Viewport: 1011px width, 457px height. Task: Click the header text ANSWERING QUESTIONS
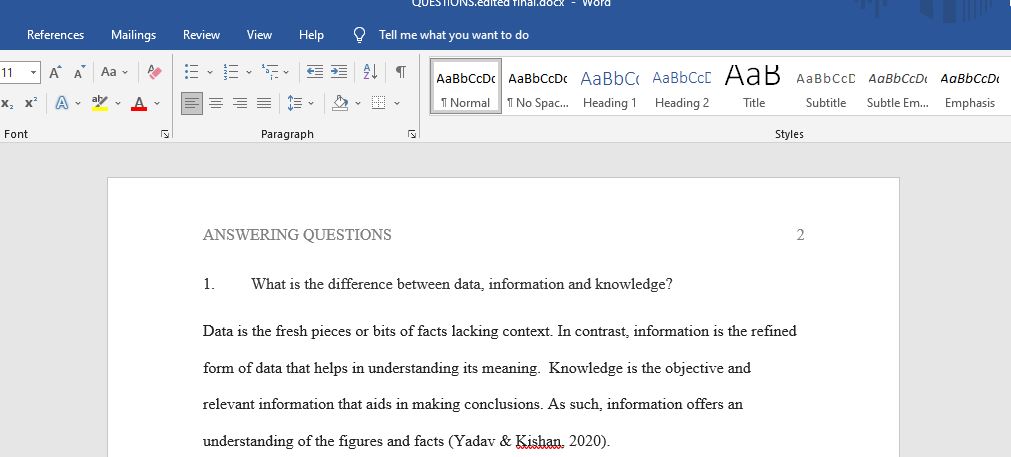[297, 235]
